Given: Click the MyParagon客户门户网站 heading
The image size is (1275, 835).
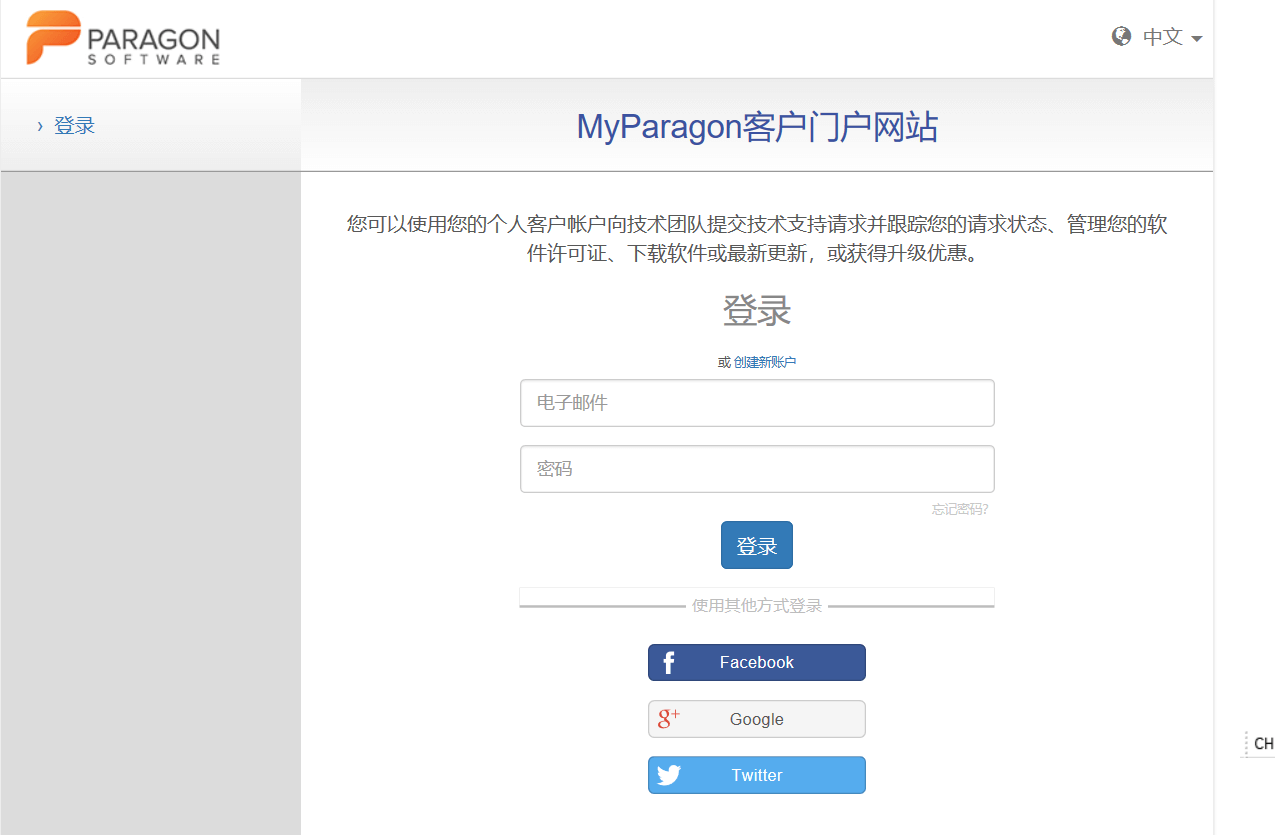Looking at the screenshot, I should click(x=757, y=127).
